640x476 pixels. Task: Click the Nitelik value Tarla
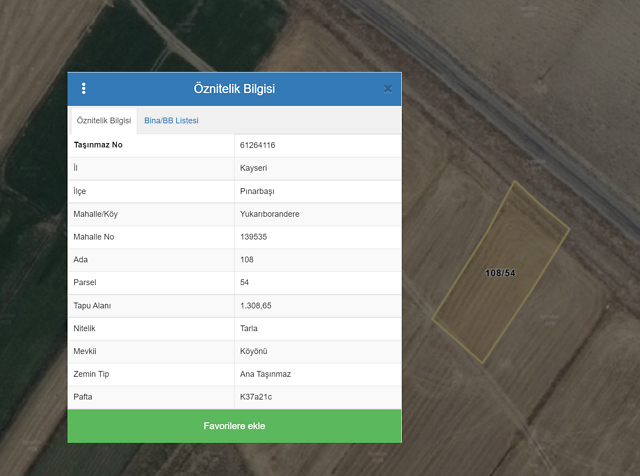point(250,328)
